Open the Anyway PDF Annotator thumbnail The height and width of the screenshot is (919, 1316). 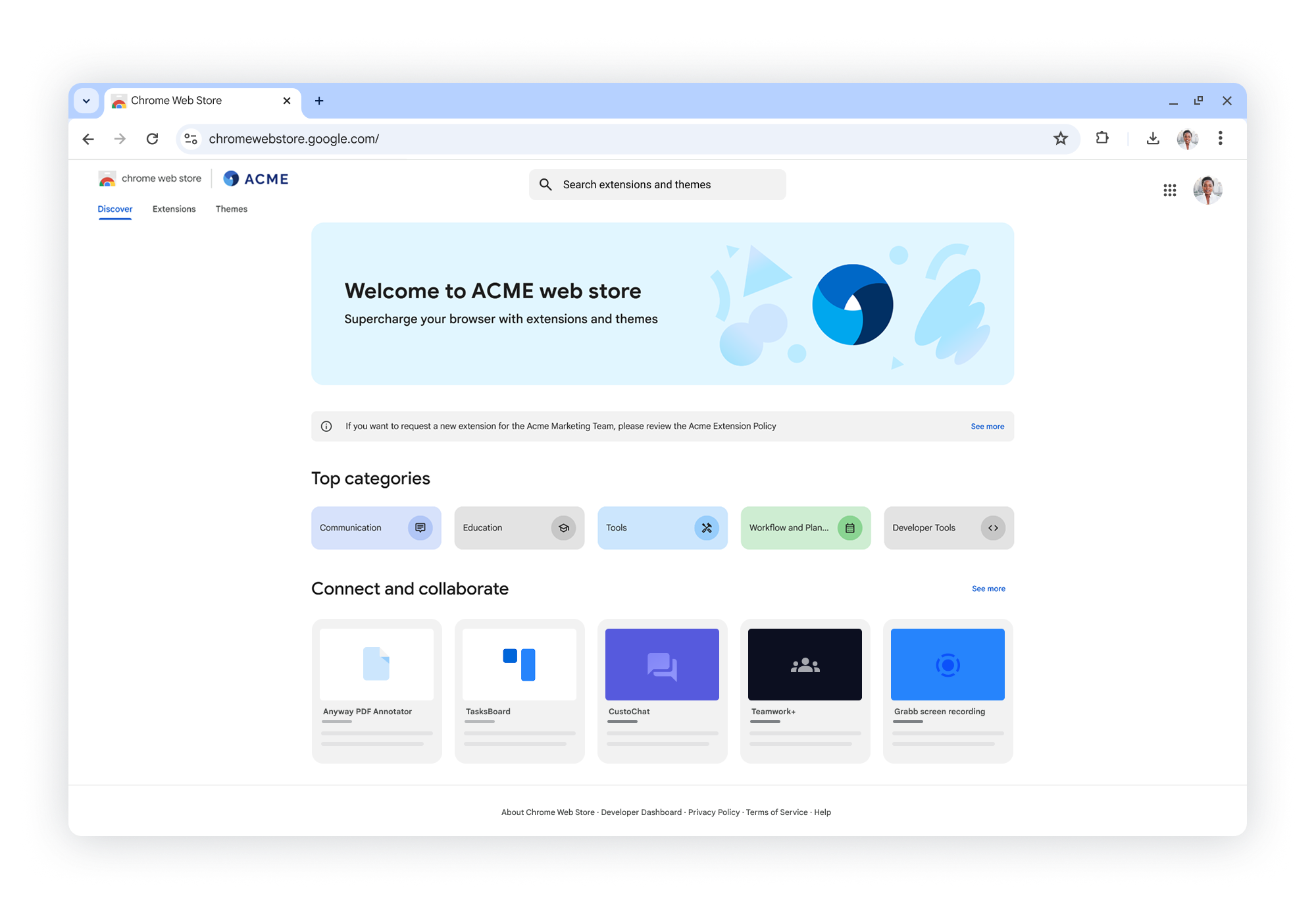[x=376, y=664]
